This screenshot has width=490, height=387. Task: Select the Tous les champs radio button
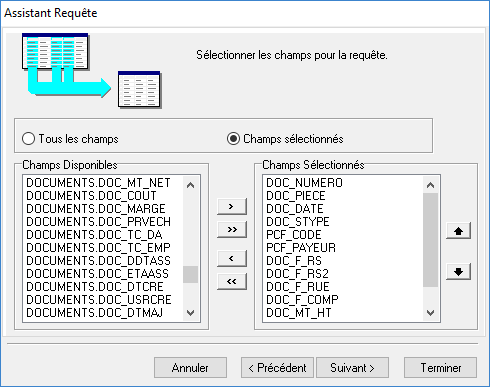click(29, 139)
